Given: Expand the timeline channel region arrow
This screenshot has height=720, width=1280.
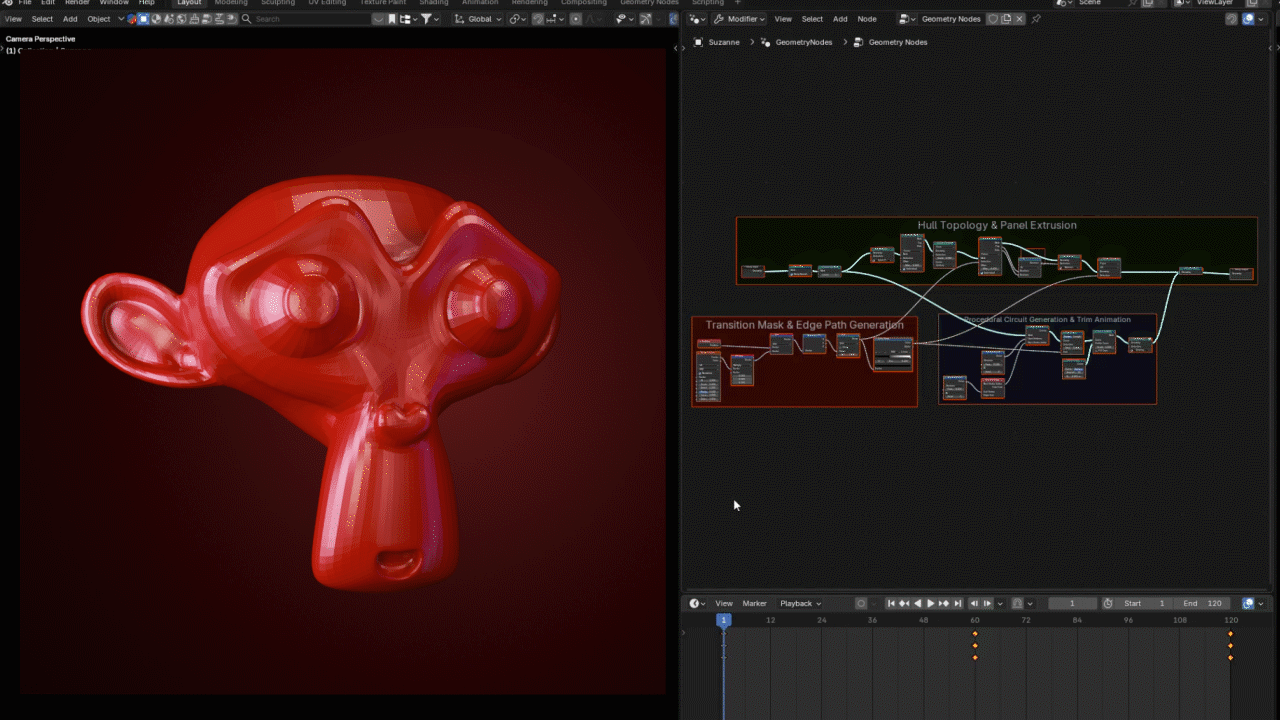Looking at the screenshot, I should [x=684, y=633].
